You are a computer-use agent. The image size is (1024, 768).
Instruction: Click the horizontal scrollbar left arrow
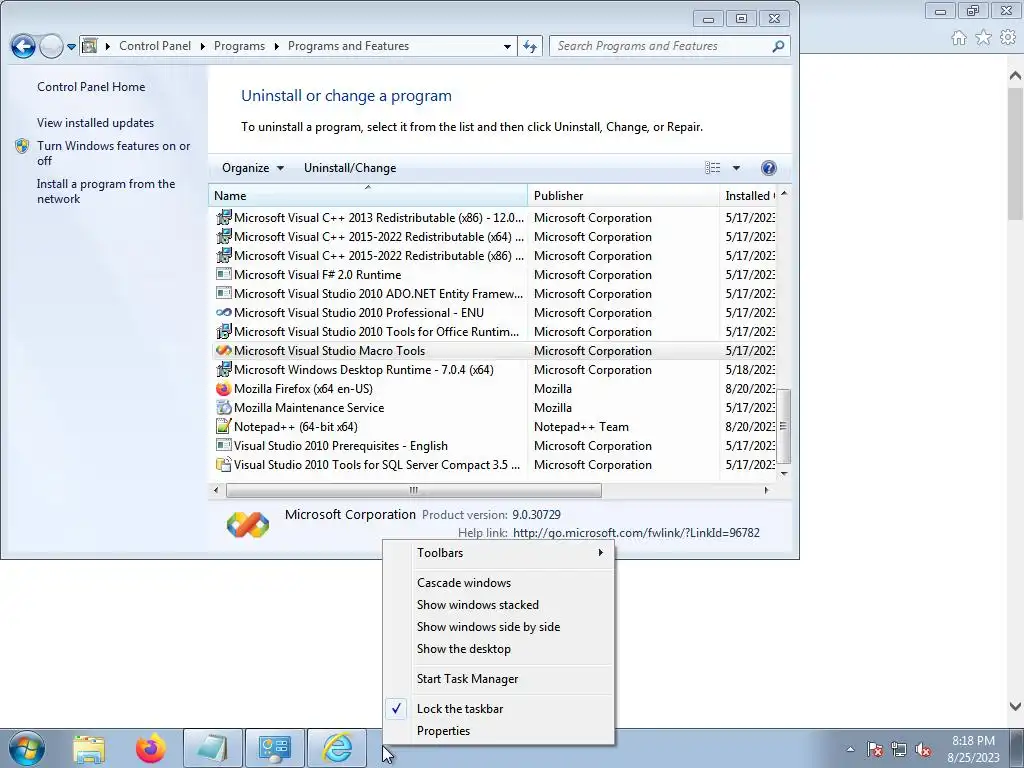216,490
